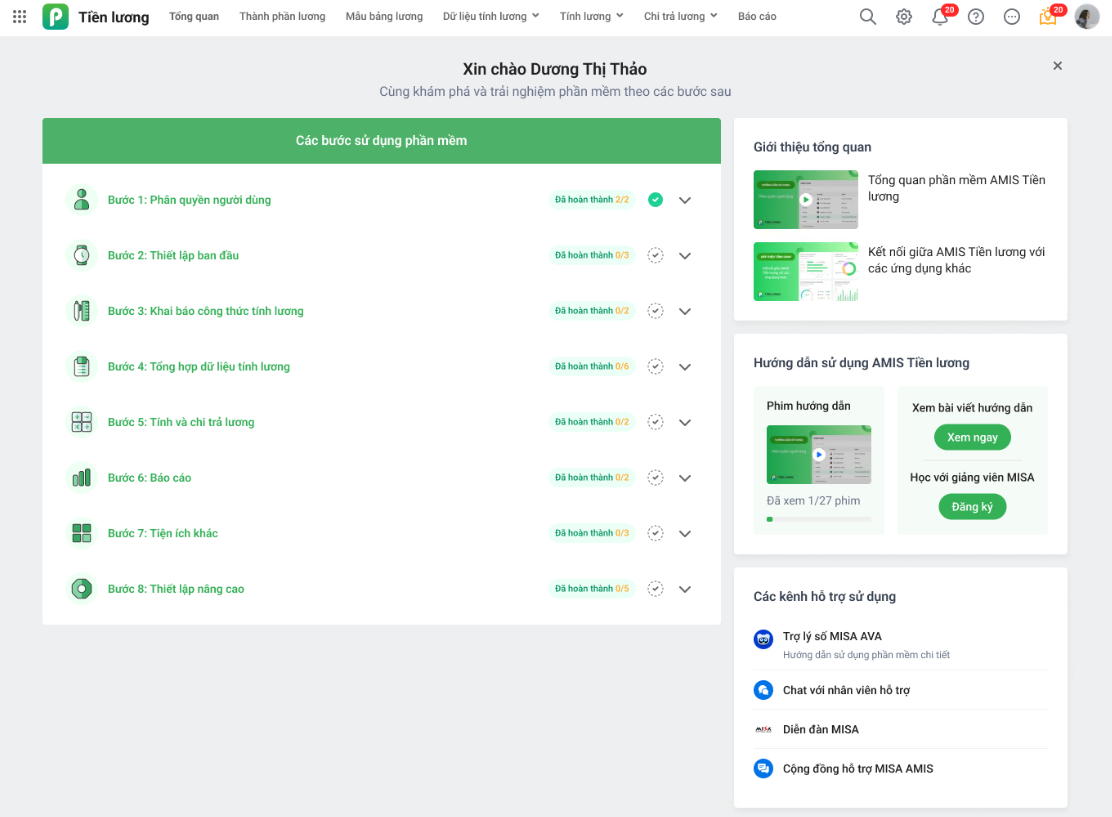Open the Chi trả lương dropdown menu
The image size is (1112, 817).
[x=680, y=16]
